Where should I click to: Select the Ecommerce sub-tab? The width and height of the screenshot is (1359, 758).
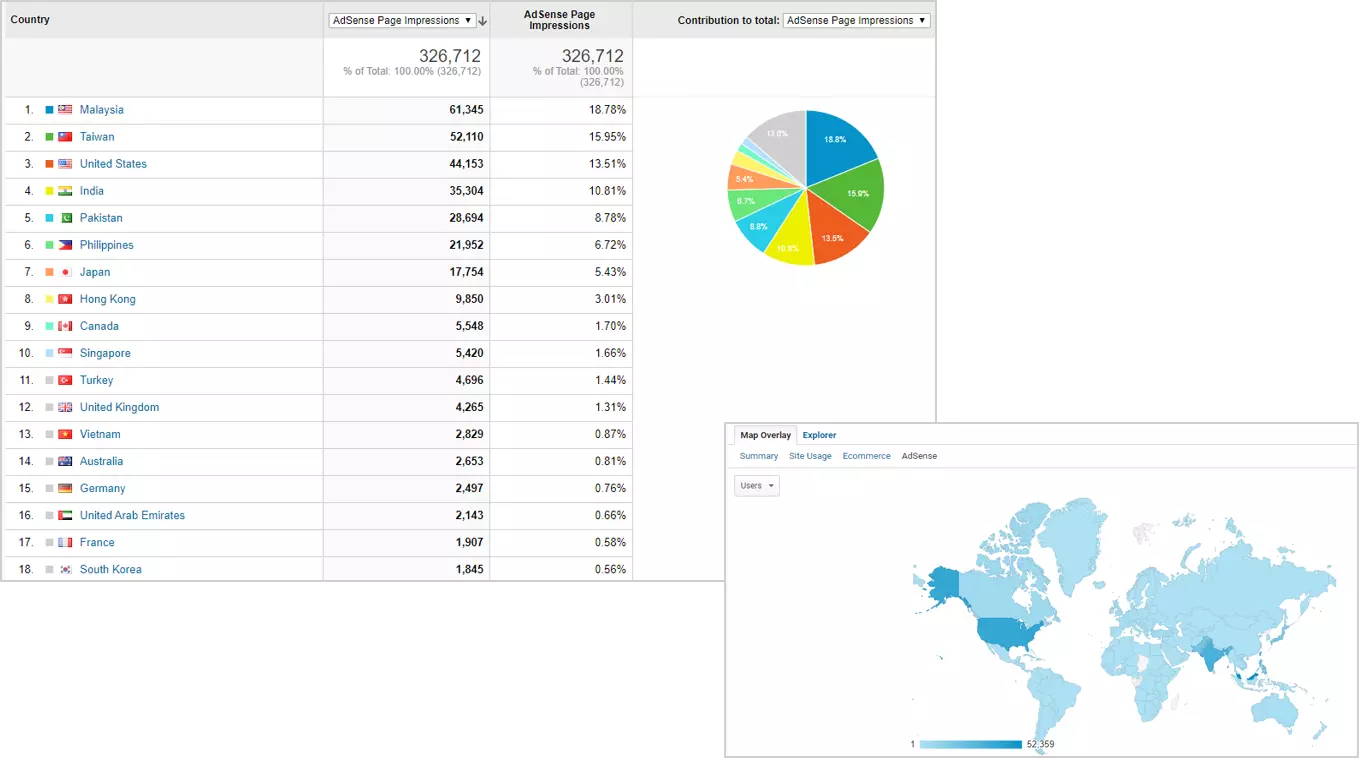point(866,456)
